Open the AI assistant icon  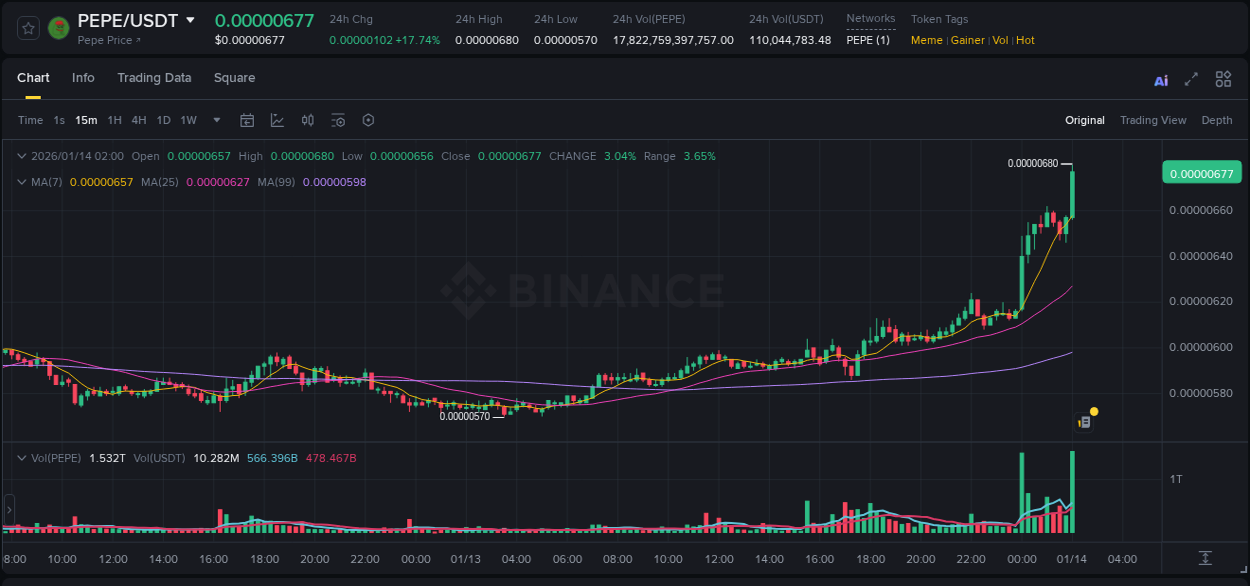1161,79
